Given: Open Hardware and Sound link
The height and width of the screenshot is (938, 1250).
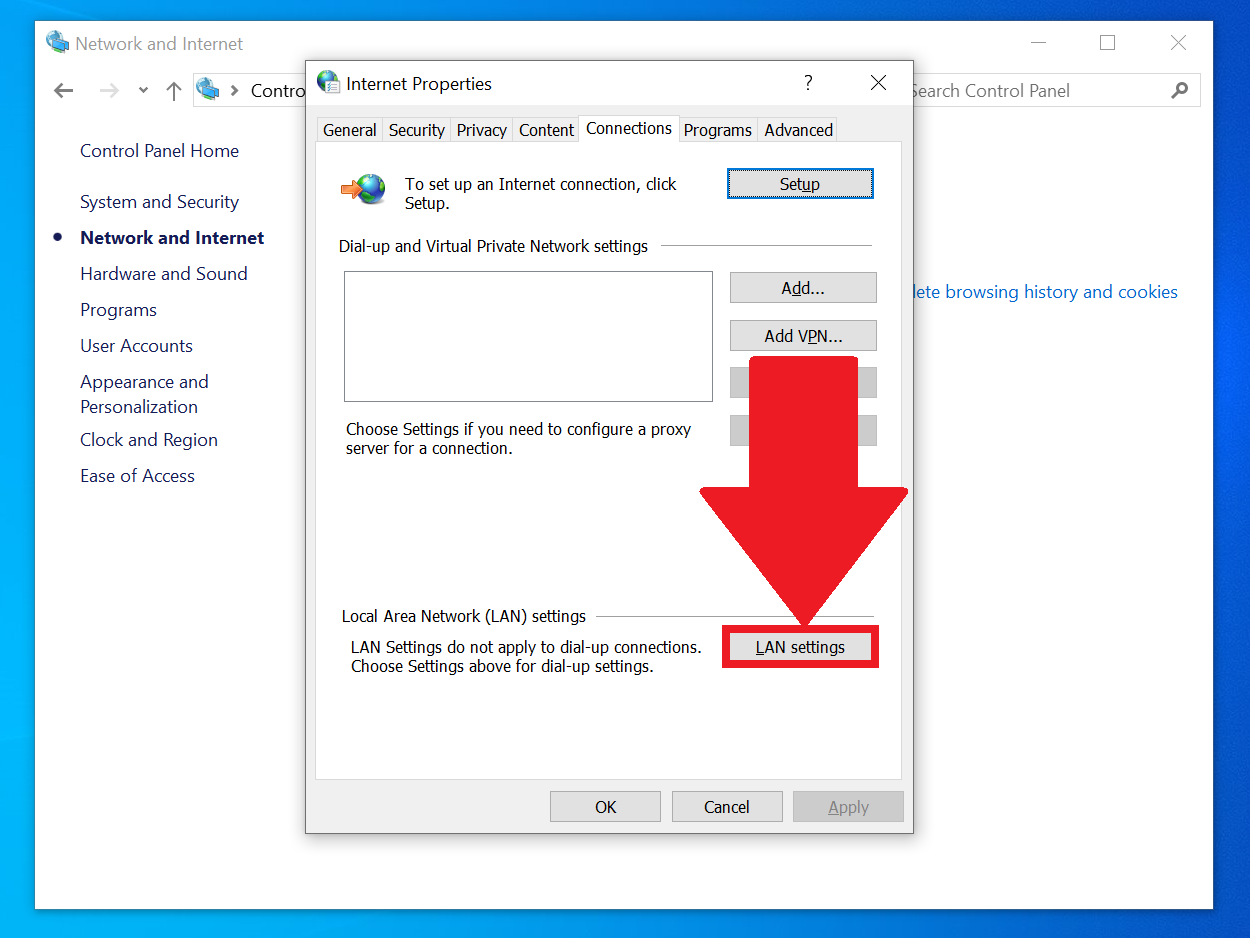Looking at the screenshot, I should (x=163, y=274).
